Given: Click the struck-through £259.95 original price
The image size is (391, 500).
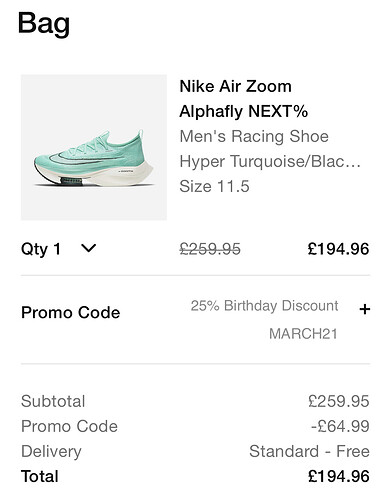Looking at the screenshot, I should pyautogui.click(x=210, y=249).
